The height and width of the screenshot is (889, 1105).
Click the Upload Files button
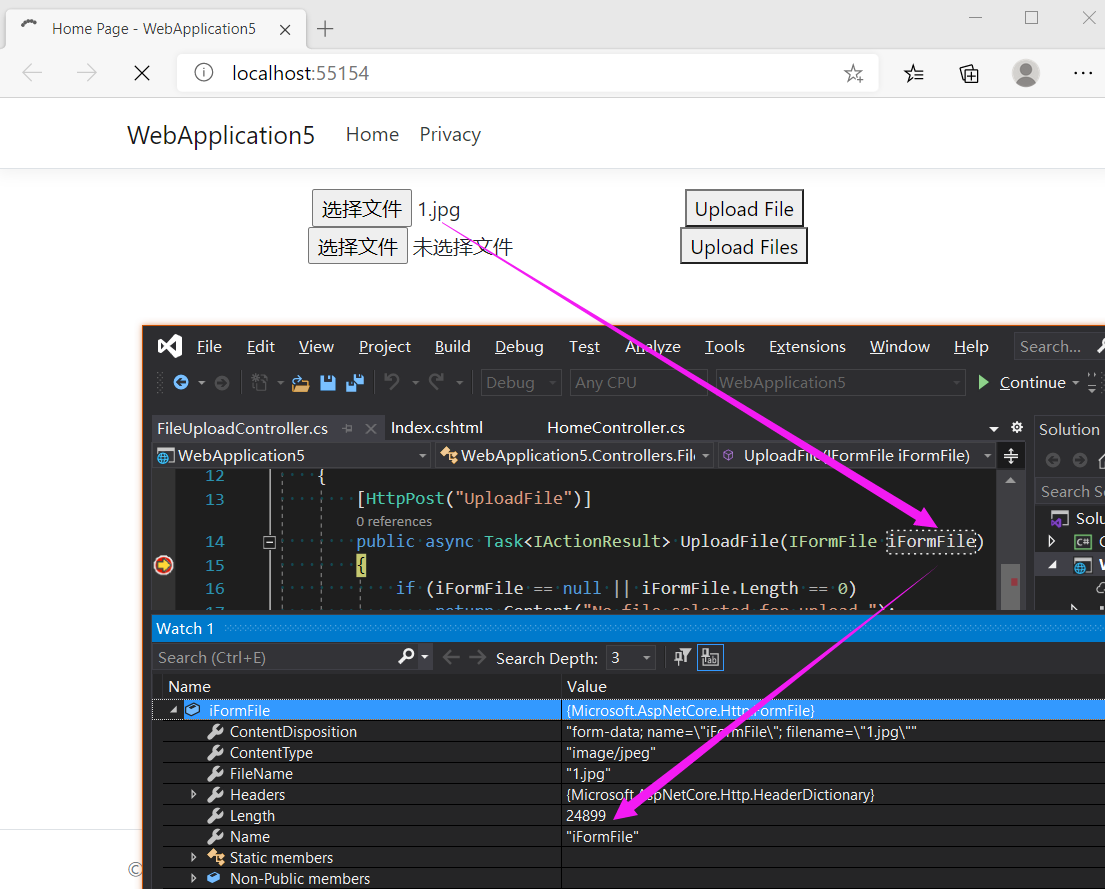743,246
